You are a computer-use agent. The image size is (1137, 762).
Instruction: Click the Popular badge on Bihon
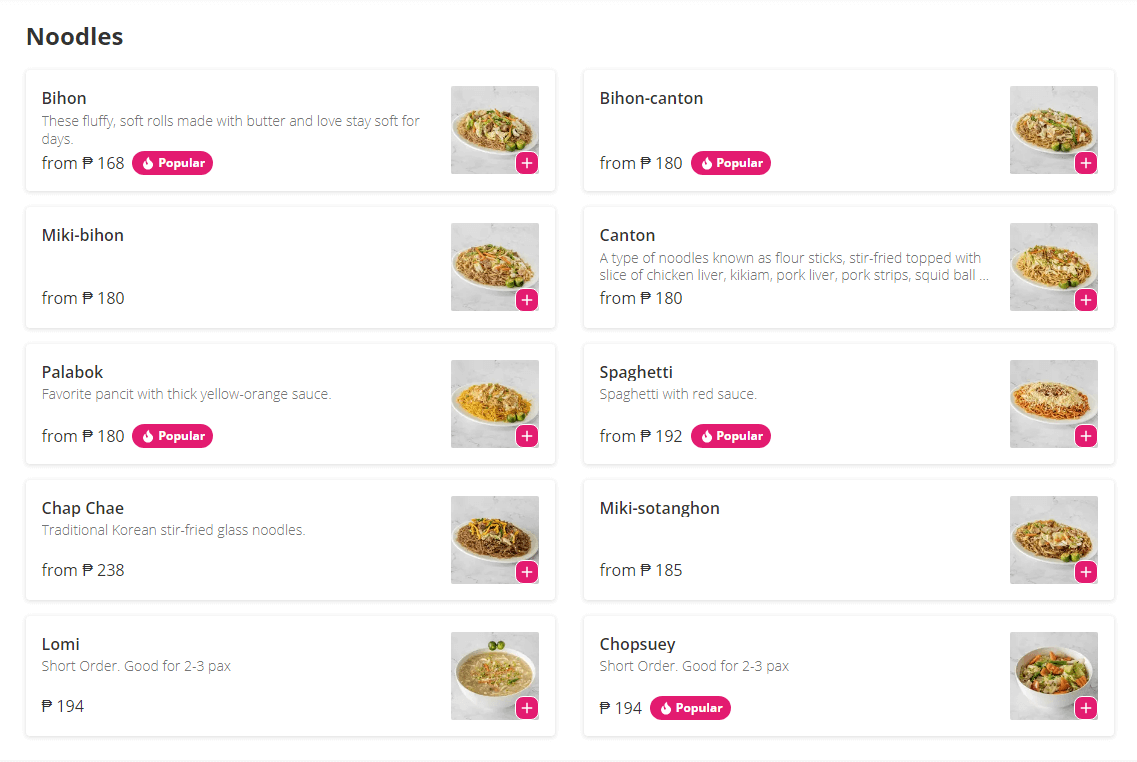pos(172,162)
